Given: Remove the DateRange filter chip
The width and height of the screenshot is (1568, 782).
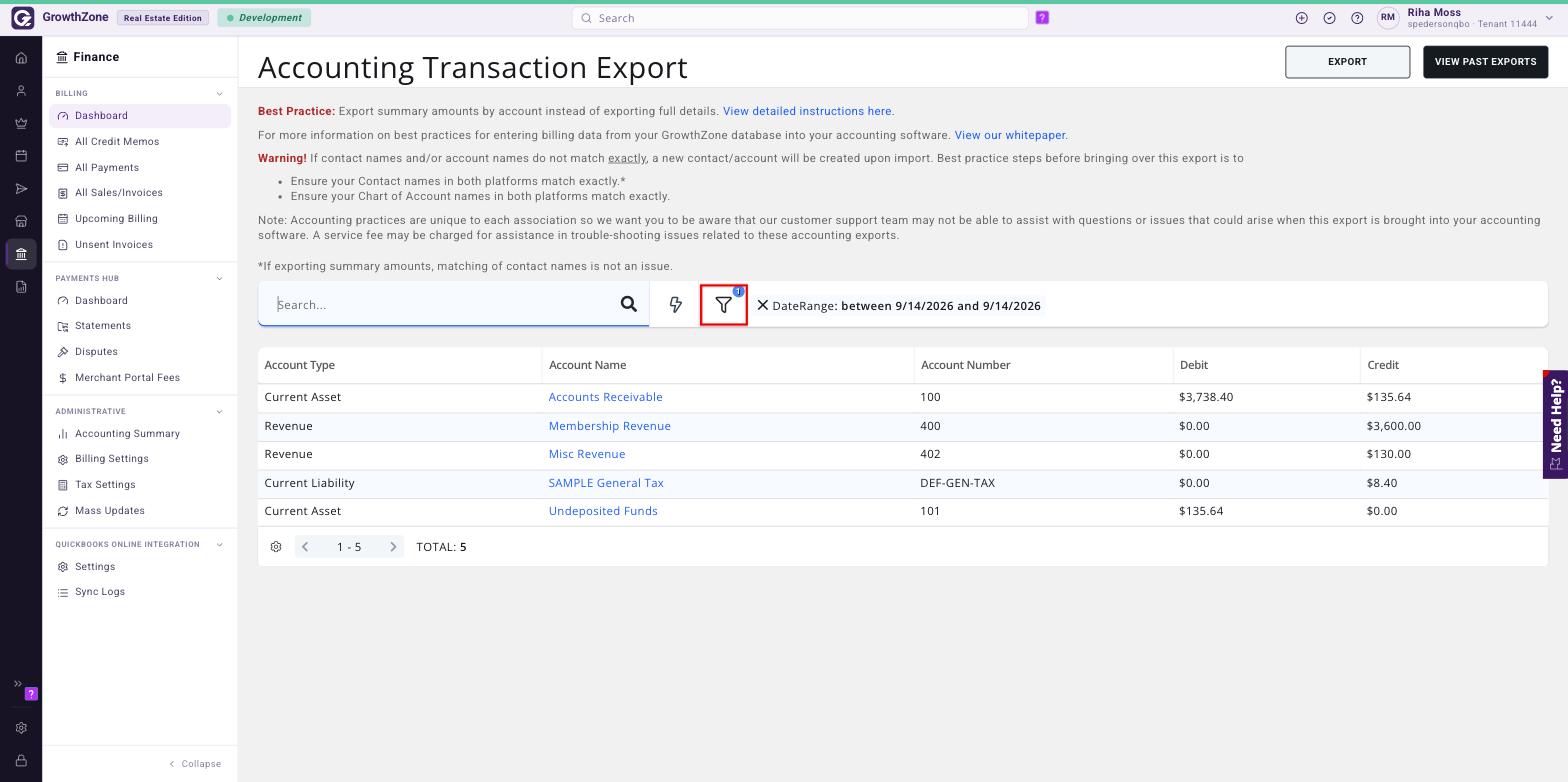Looking at the screenshot, I should [763, 305].
